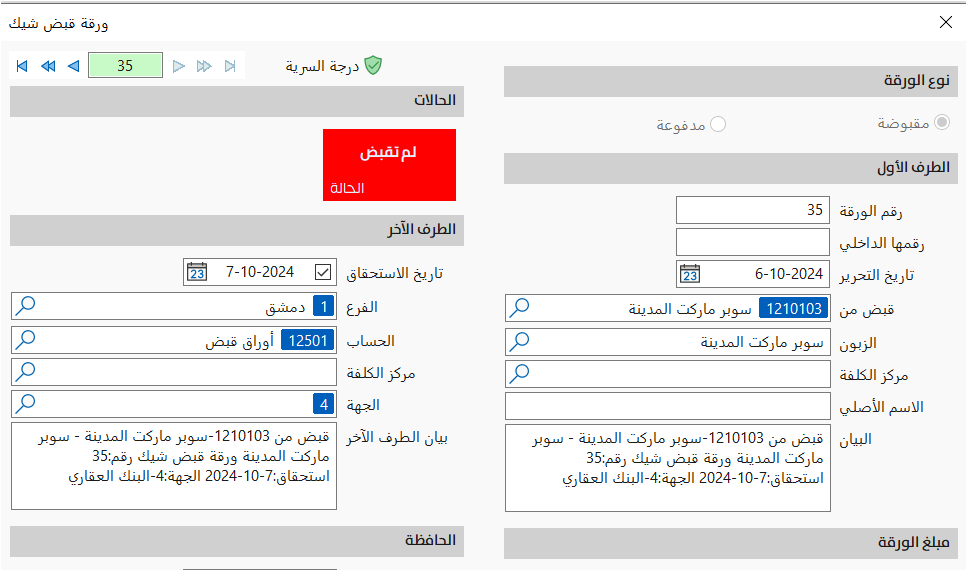Toggle the تاريخ الاستحقاق checkbox
Image resolution: width=967 pixels, height=571 pixels.
click(322, 272)
